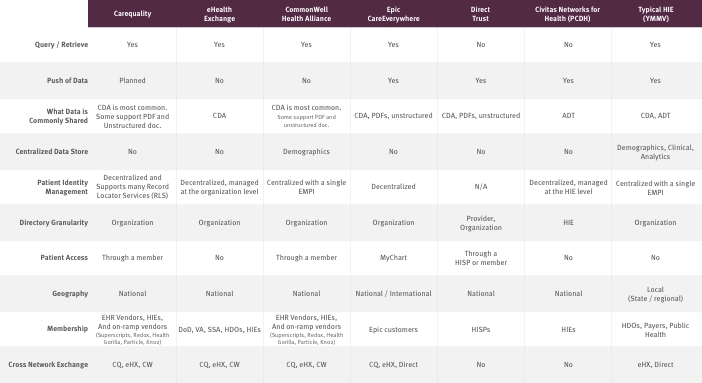This screenshot has width=702, height=383.
Task: Click the HISPs membership cell
Action: tap(480, 329)
